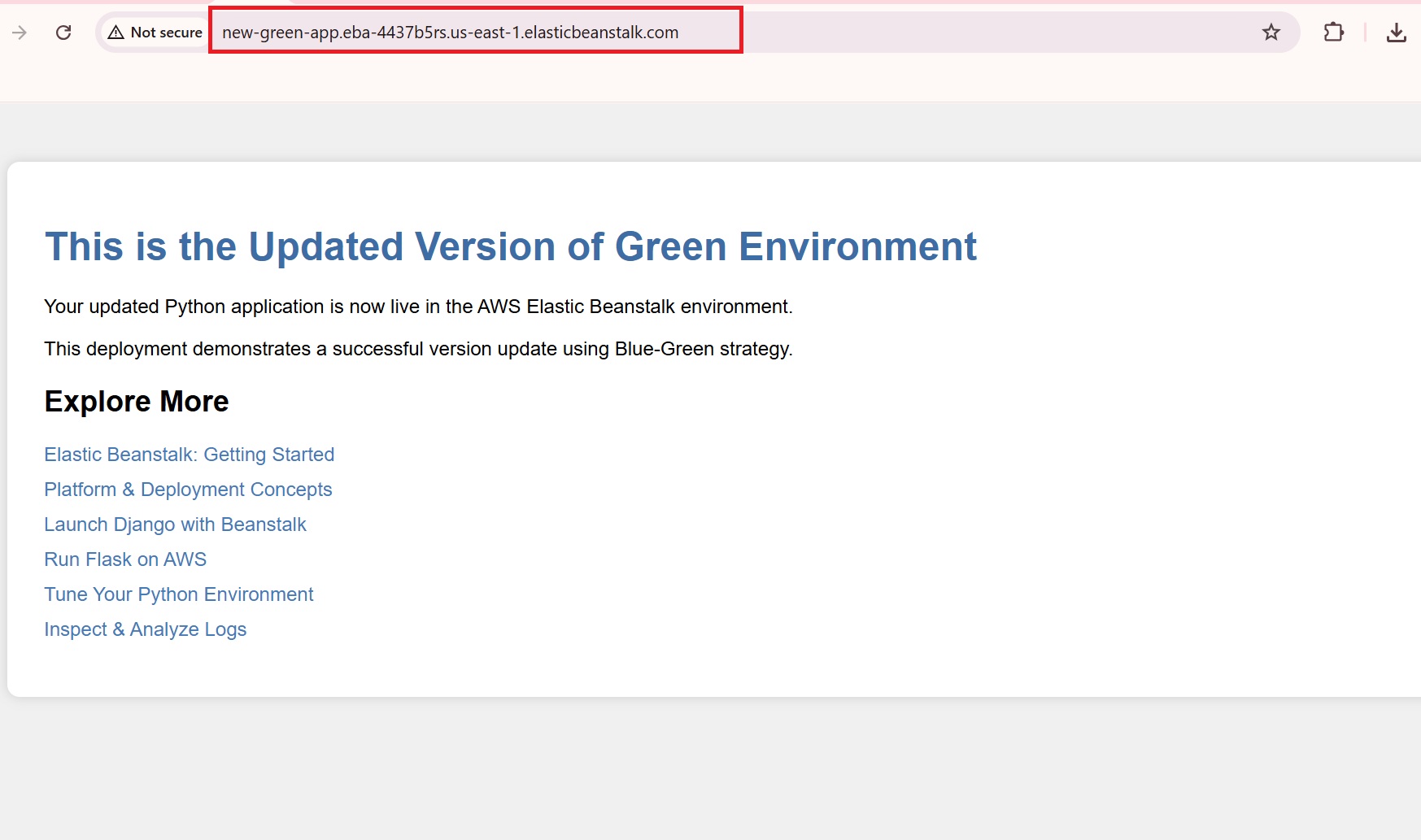
Task: Click the Updated Version of Green Environment heading
Action: [x=510, y=246]
